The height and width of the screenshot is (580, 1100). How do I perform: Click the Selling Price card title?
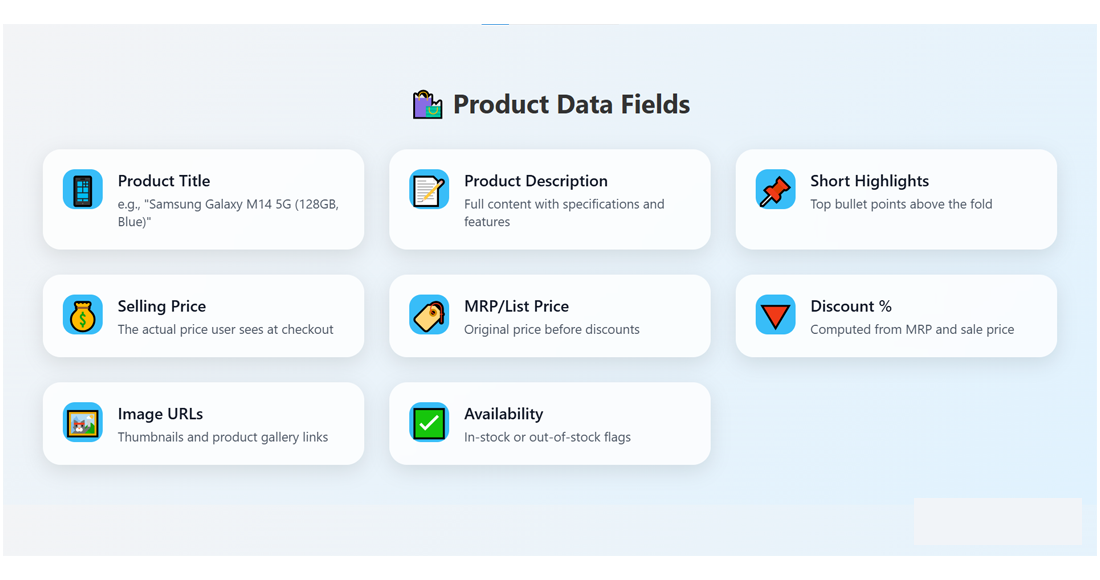pyautogui.click(x=162, y=306)
